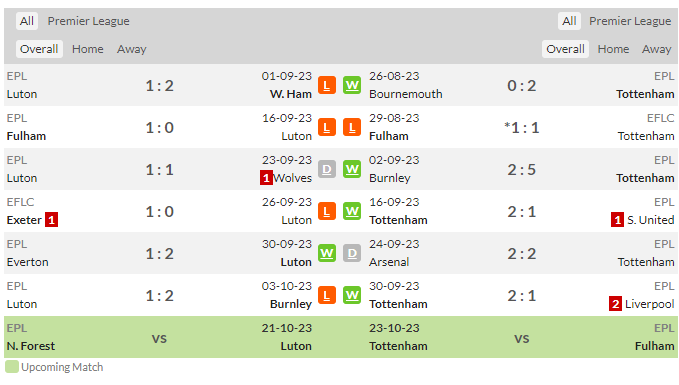Image resolution: width=679 pixels, height=385 pixels.
Task: Open the Burnley 2:5 Tottenham score
Action: click(521, 169)
